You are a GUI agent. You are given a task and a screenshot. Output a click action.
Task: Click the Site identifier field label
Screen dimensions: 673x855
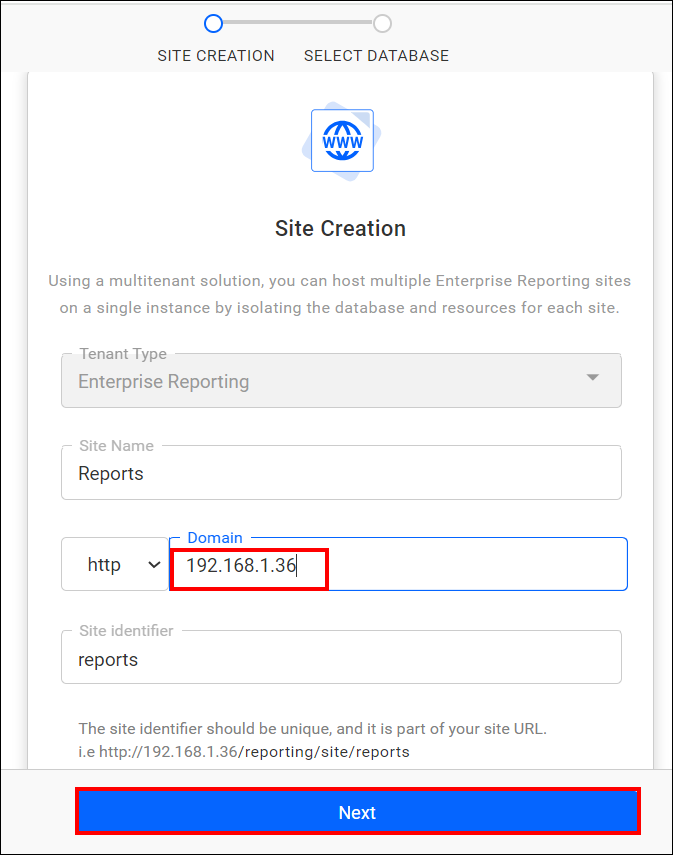[126, 631]
